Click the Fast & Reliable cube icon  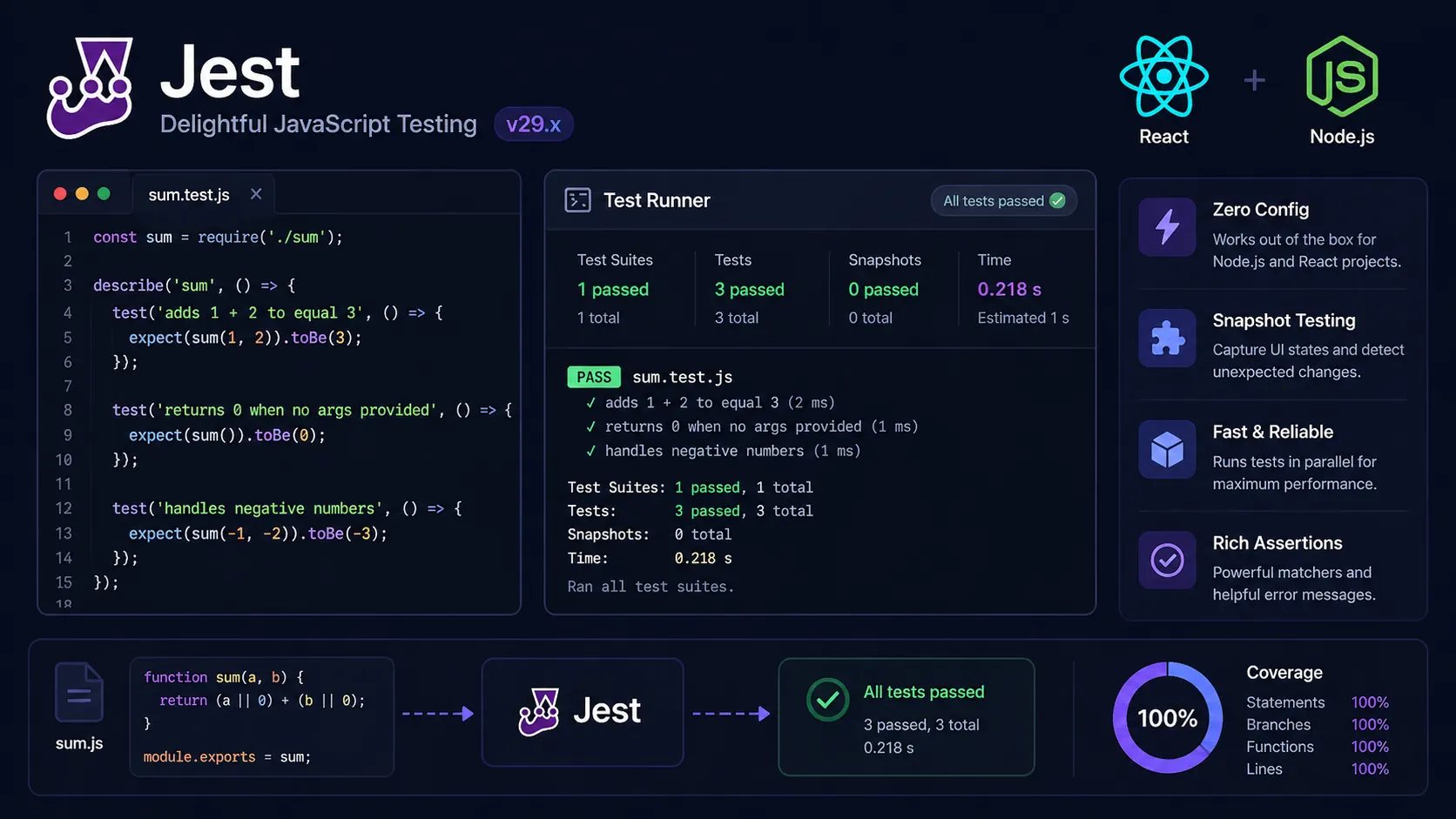click(1166, 450)
